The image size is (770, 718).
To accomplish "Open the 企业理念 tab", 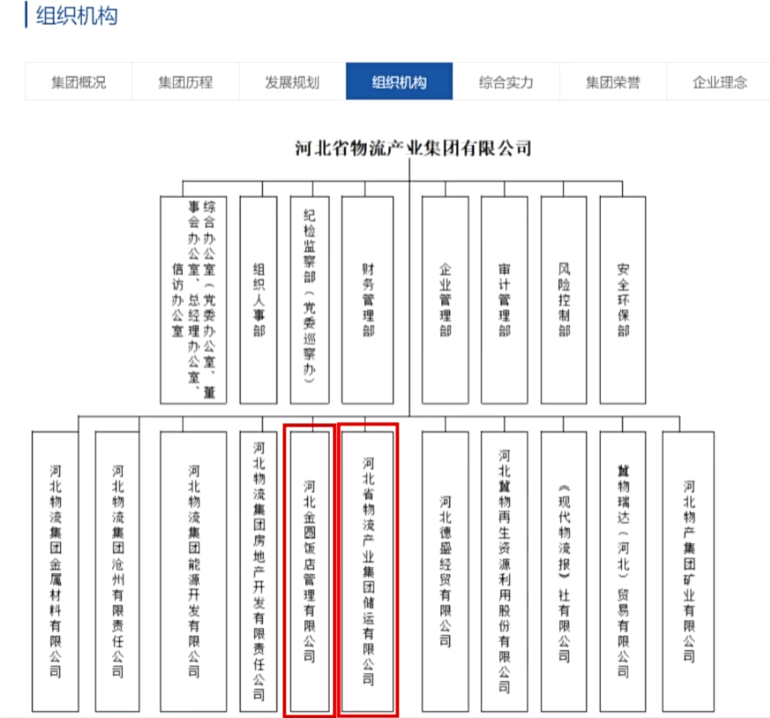I will pos(719,82).
